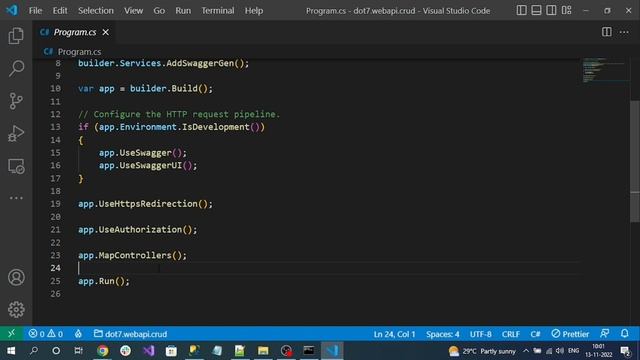Toggle the bottom panel layout icon
Viewport: 640px width, 360px height.
(x=536, y=10)
